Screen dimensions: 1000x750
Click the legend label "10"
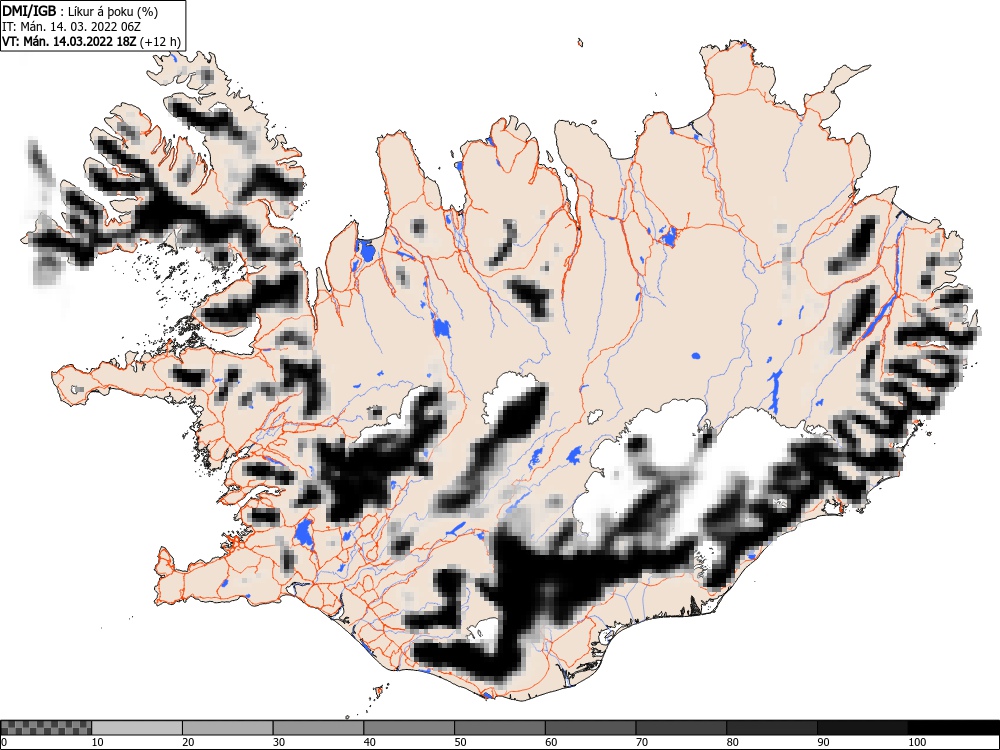tap(98, 742)
